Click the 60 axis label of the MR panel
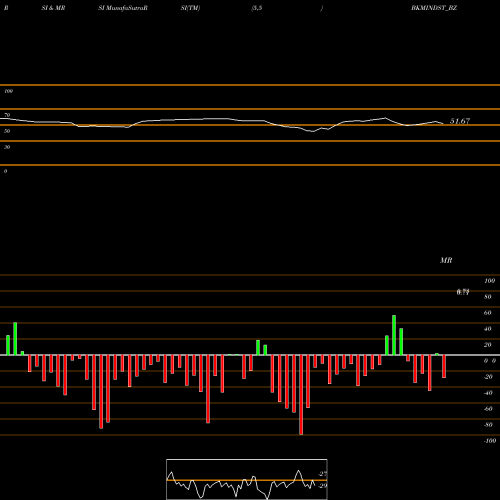Viewport: 500px width, 500px height. point(488,313)
